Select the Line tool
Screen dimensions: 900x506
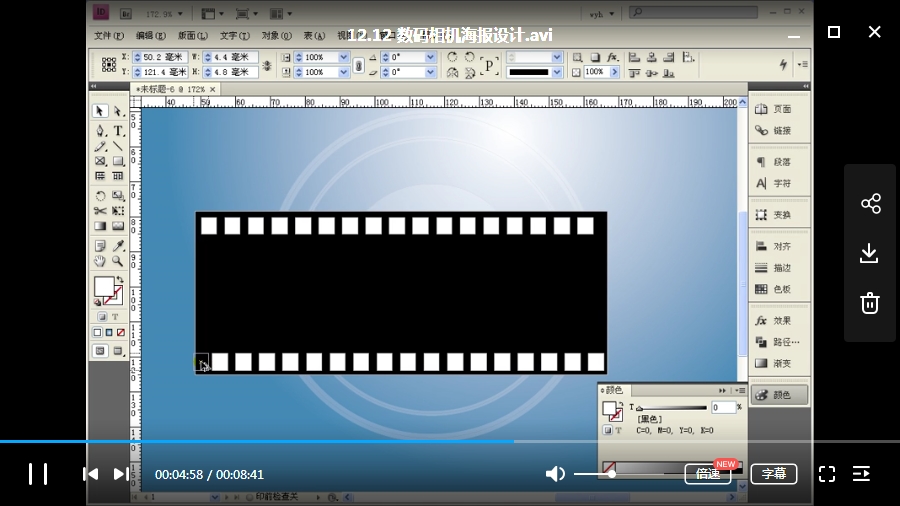click(x=118, y=146)
